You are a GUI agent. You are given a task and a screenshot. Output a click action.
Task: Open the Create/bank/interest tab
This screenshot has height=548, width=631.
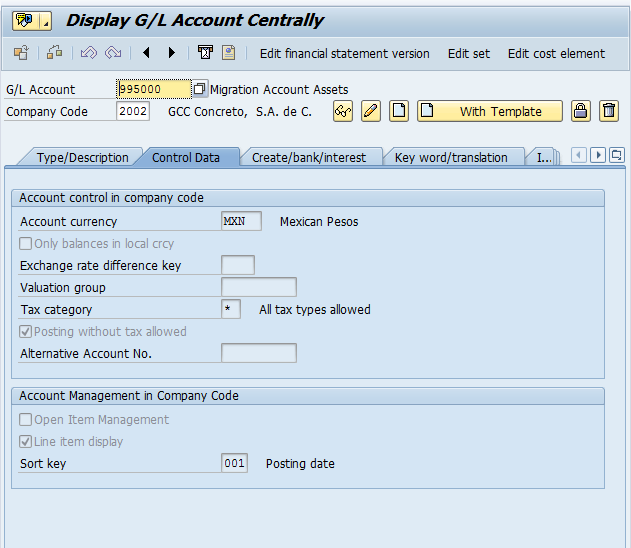pos(309,157)
